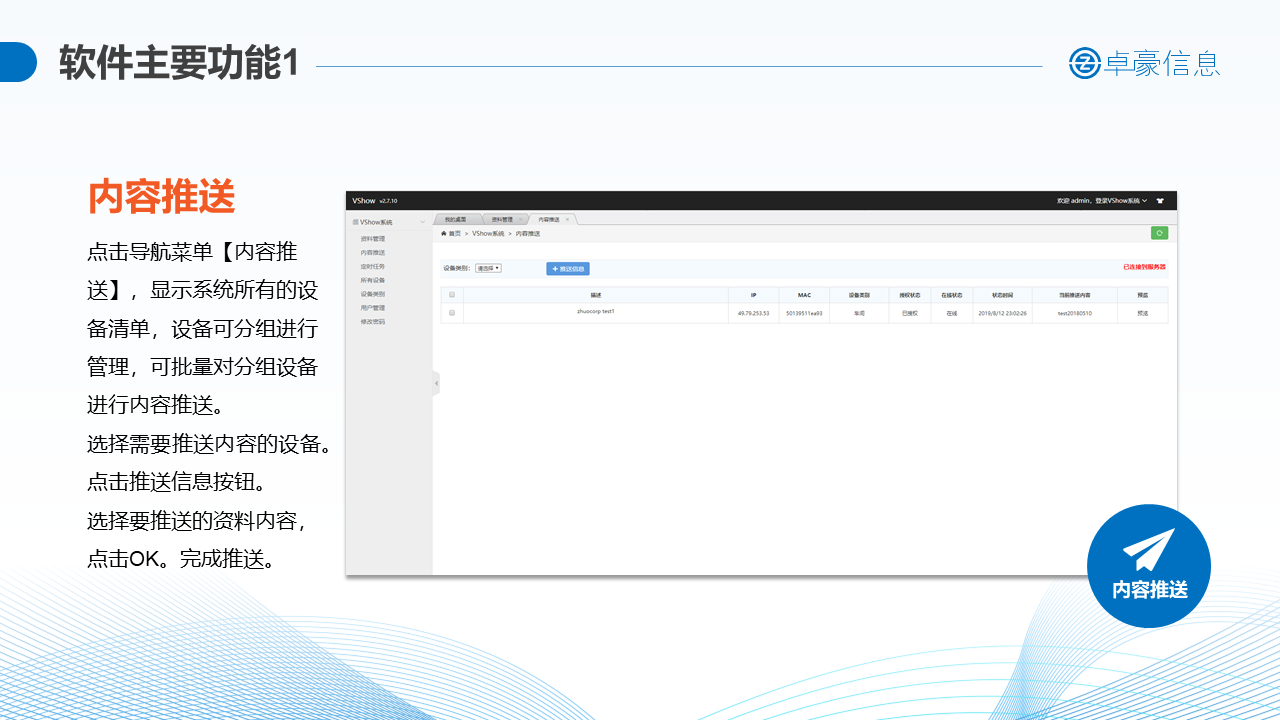Select 定时任务 in the sidebar menu
This screenshot has height=720, width=1280.
[372, 267]
